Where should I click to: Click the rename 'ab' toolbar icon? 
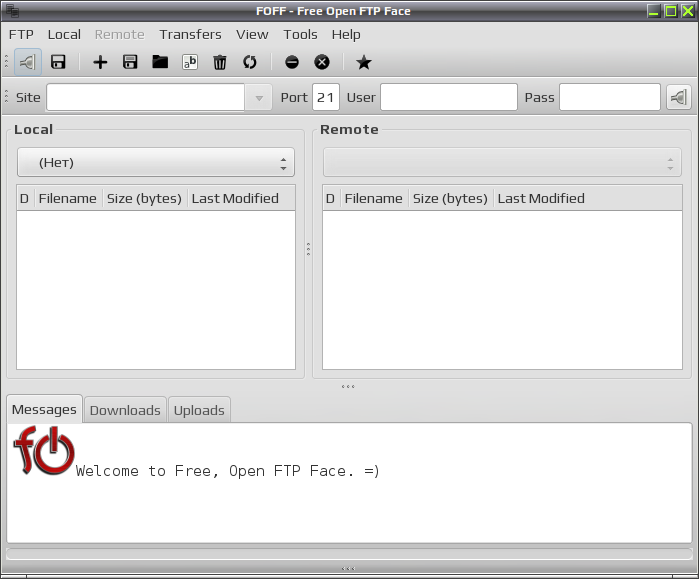coord(190,62)
